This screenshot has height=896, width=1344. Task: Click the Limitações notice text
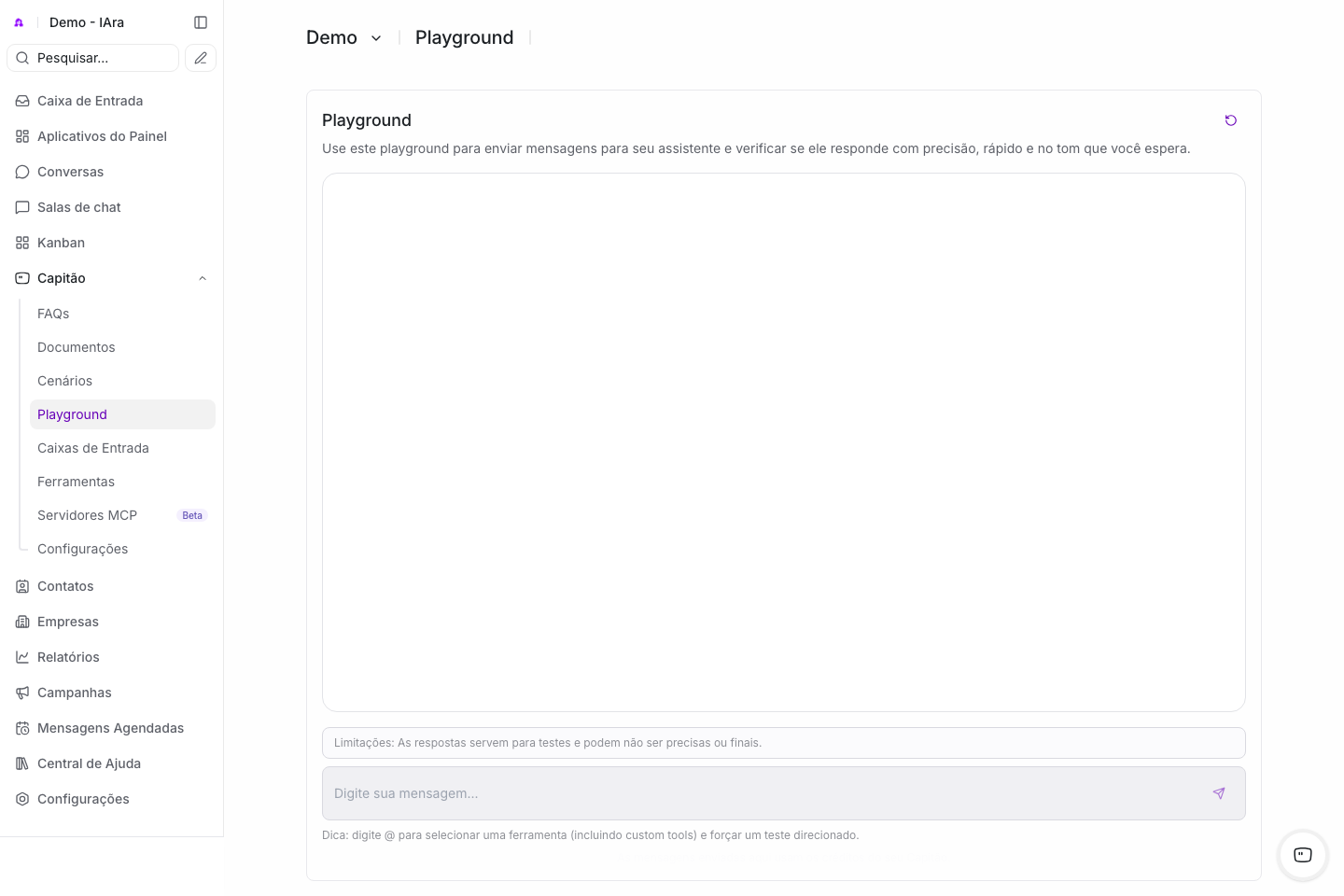548,743
